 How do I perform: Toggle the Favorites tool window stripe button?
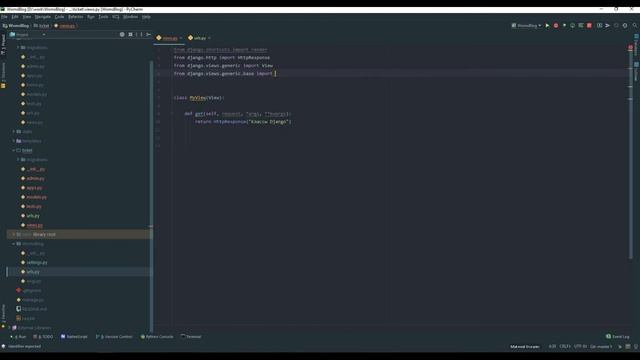click(3, 316)
